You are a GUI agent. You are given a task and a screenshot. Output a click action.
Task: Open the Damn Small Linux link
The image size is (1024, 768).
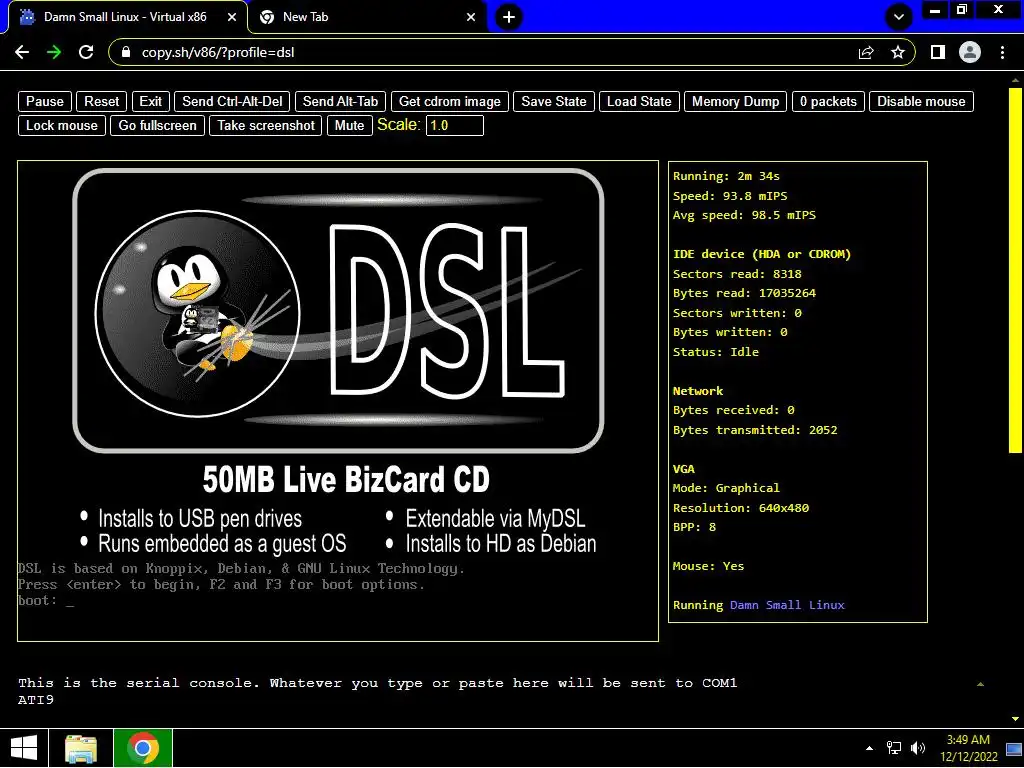[787, 605]
